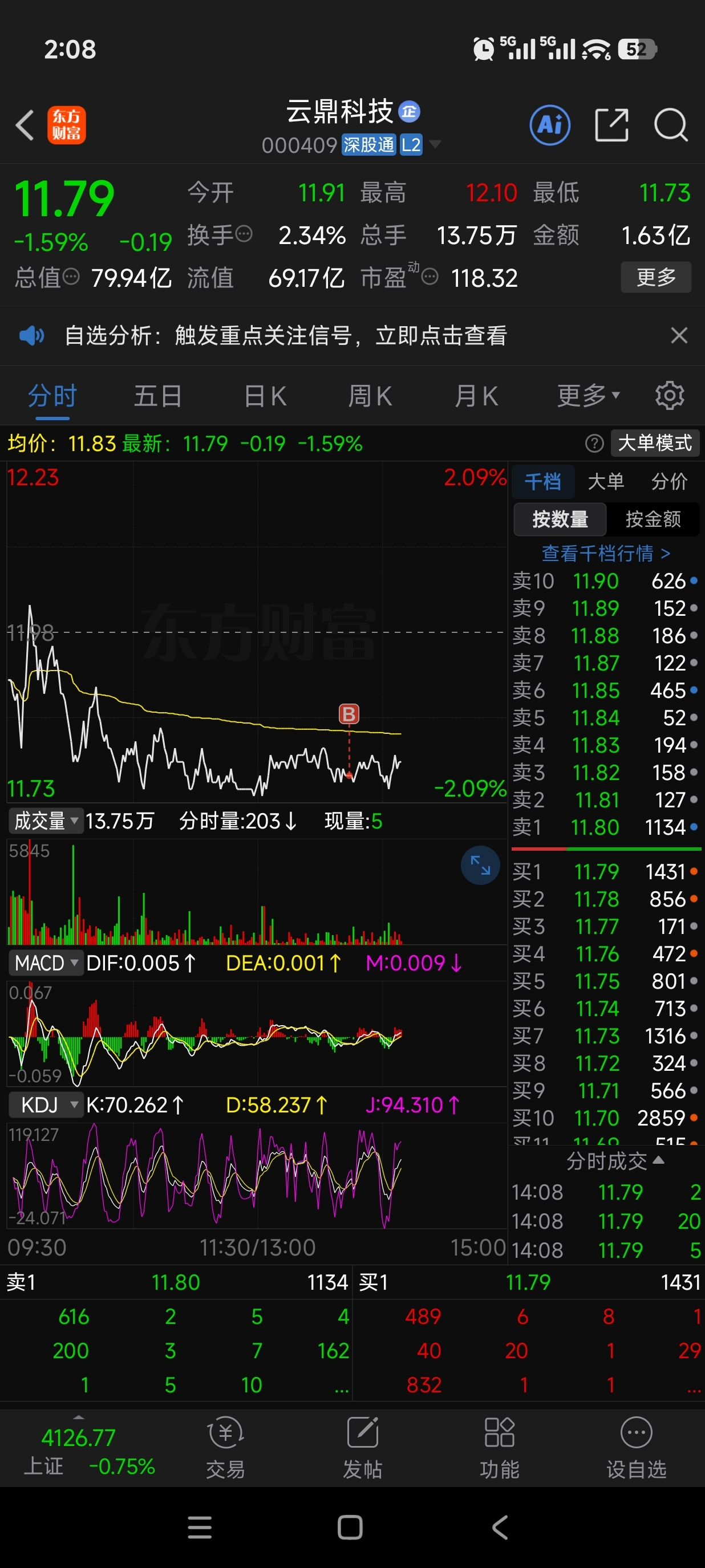Viewport: 705px width, 1568px height.
Task: Open 查看千档行情 link
Action: [606, 553]
